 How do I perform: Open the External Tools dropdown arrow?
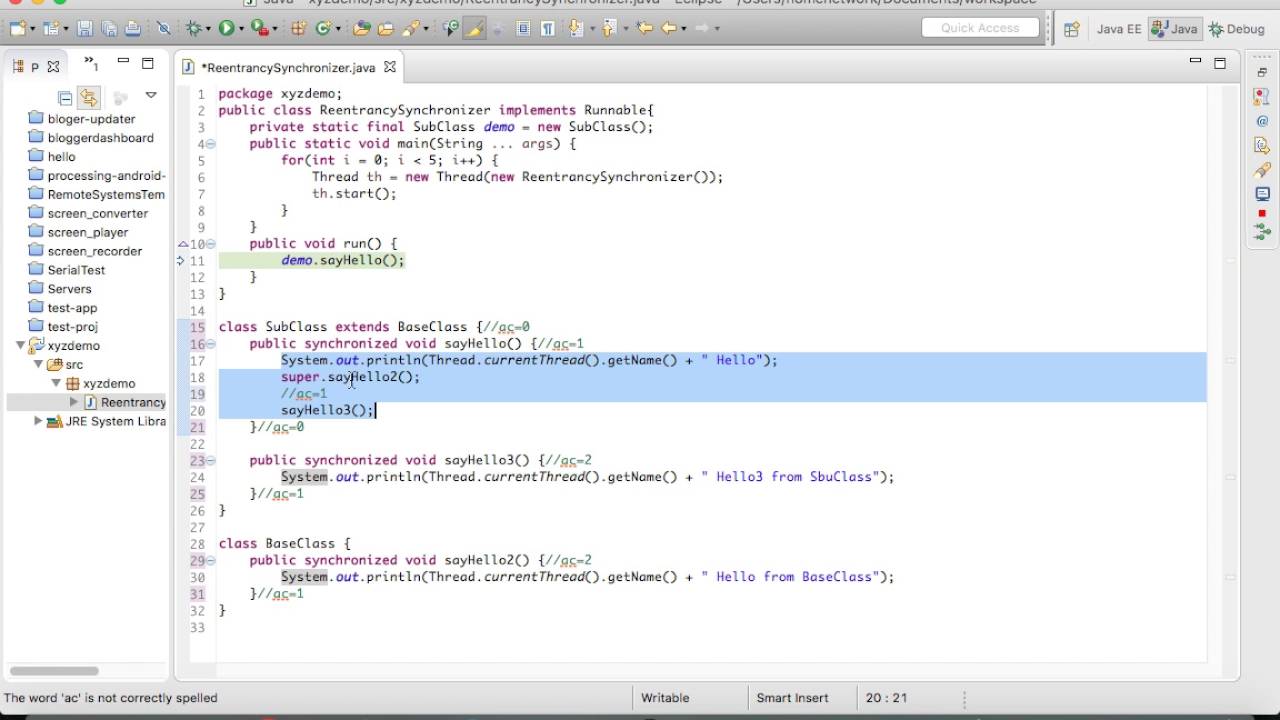[274, 29]
